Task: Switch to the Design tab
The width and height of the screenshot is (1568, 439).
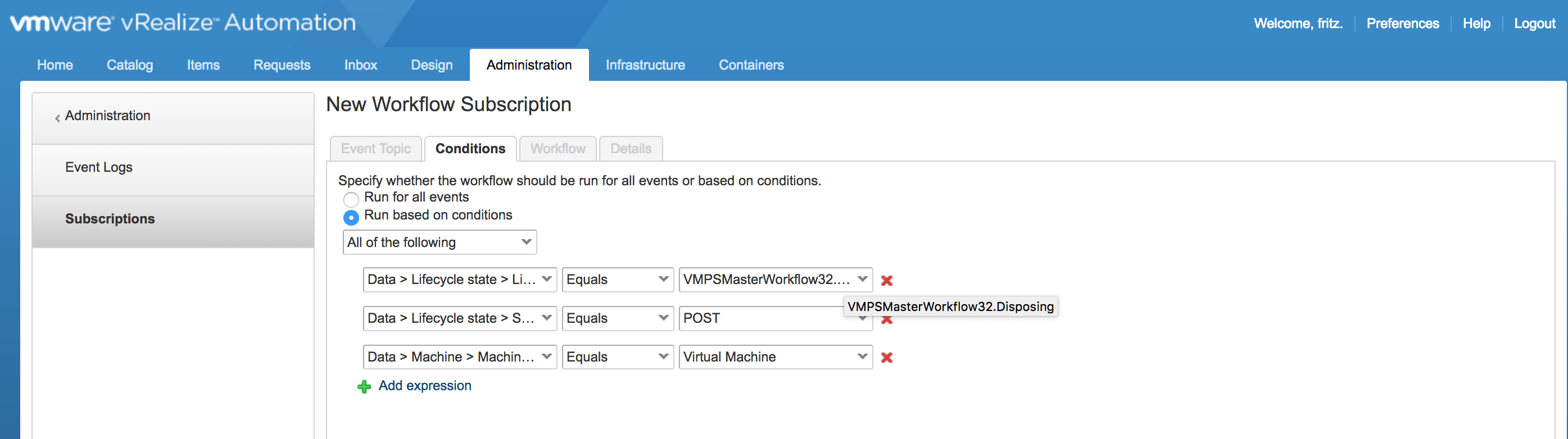Action: (432, 65)
